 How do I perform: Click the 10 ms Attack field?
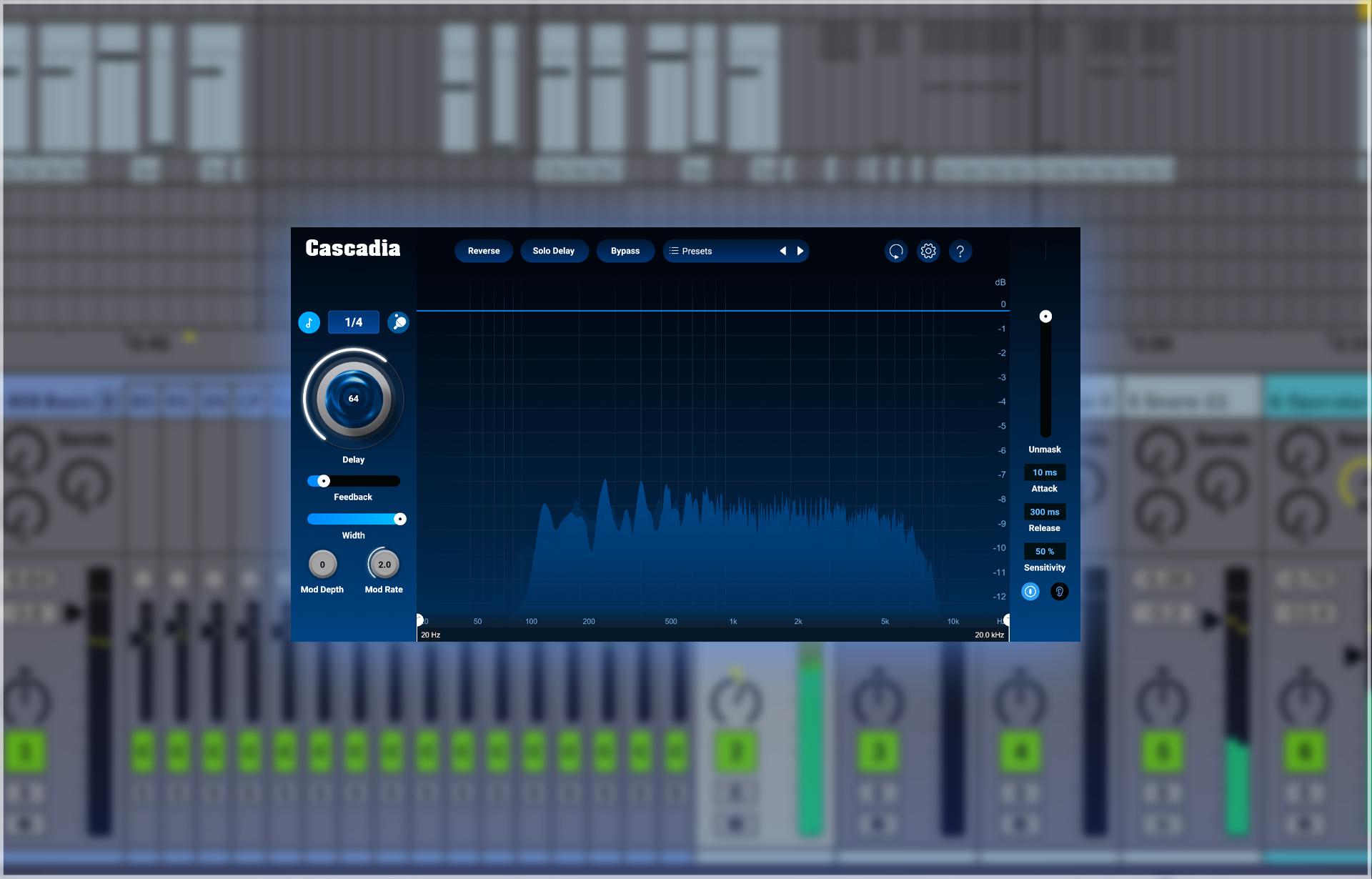[x=1045, y=472]
